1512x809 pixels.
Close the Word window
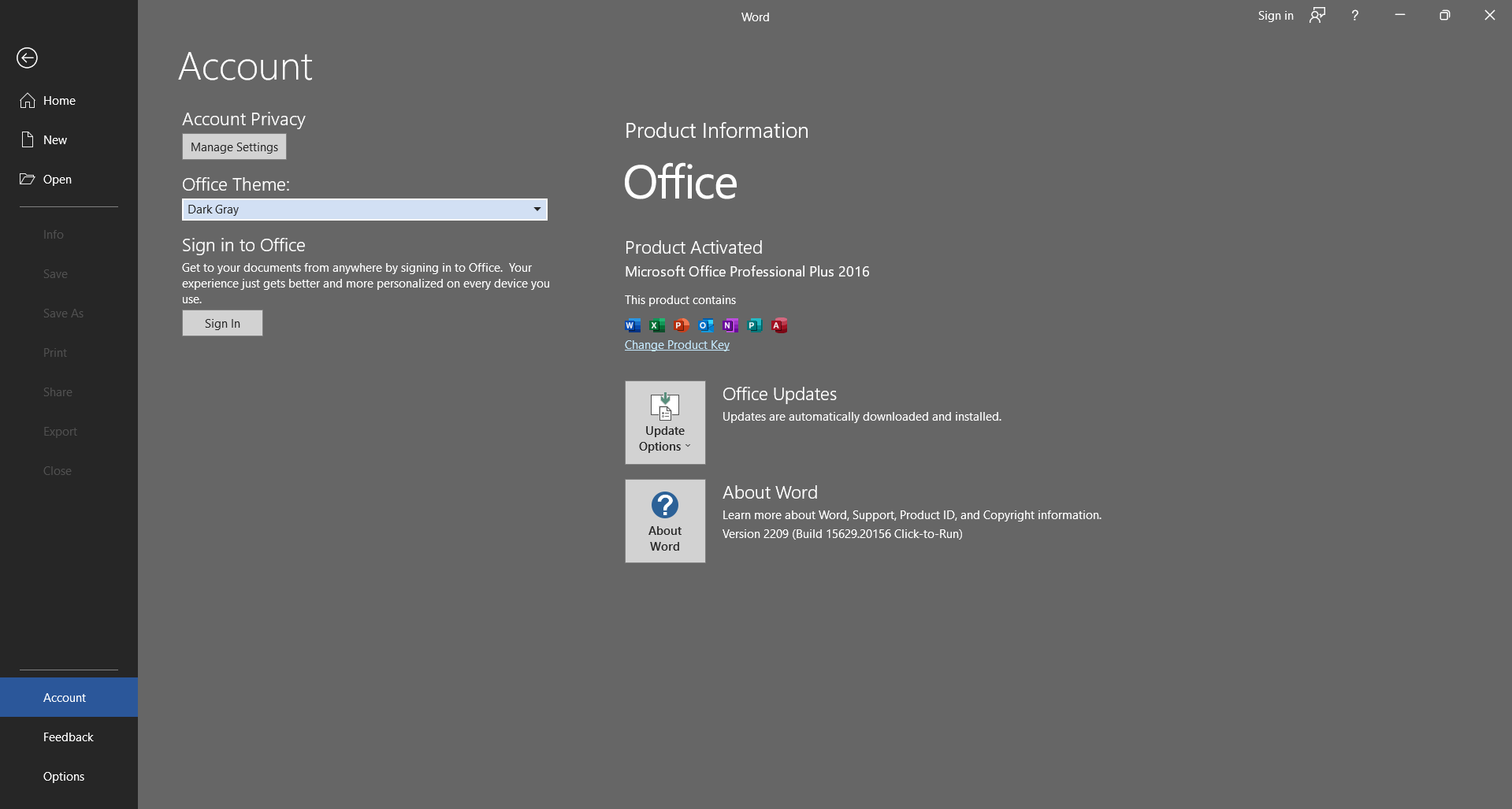click(1490, 15)
